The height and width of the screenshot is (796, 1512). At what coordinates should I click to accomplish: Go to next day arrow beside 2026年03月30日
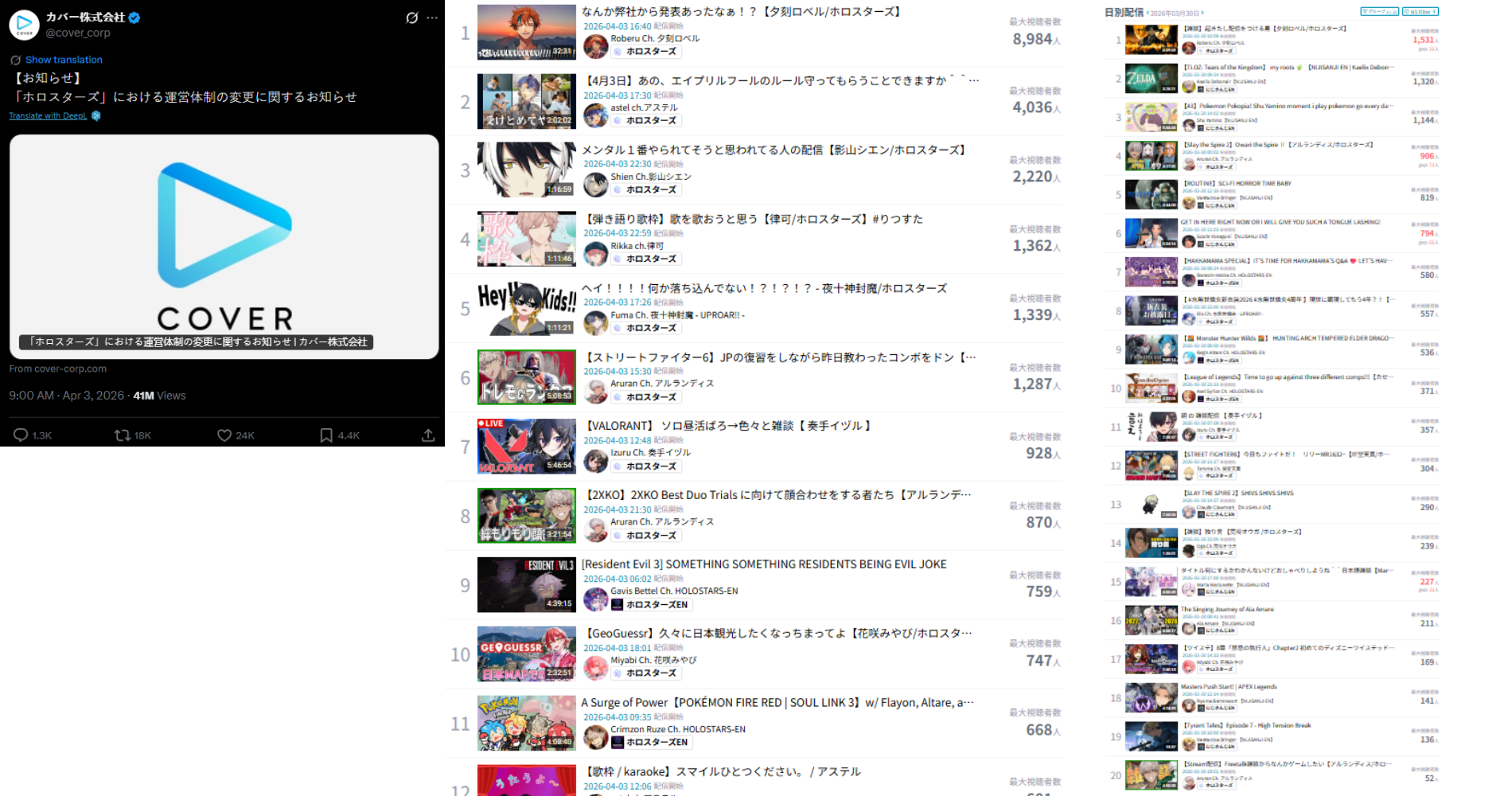tap(1202, 13)
